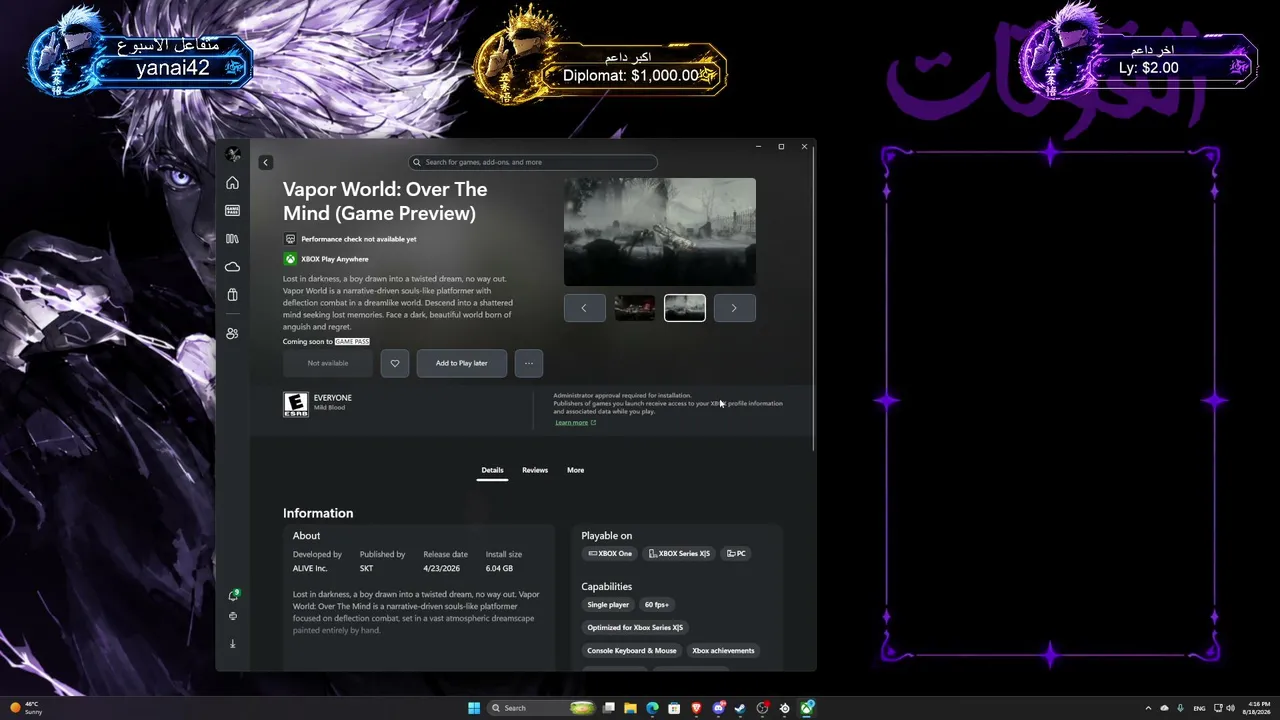Viewport: 1280px width, 720px height.
Task: Open Game Pass from the sidebar
Action: point(232,211)
